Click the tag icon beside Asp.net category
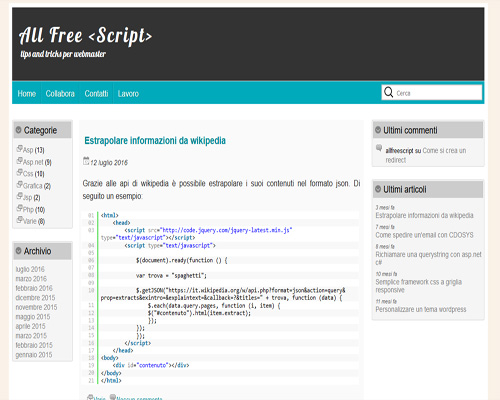 click(19, 161)
